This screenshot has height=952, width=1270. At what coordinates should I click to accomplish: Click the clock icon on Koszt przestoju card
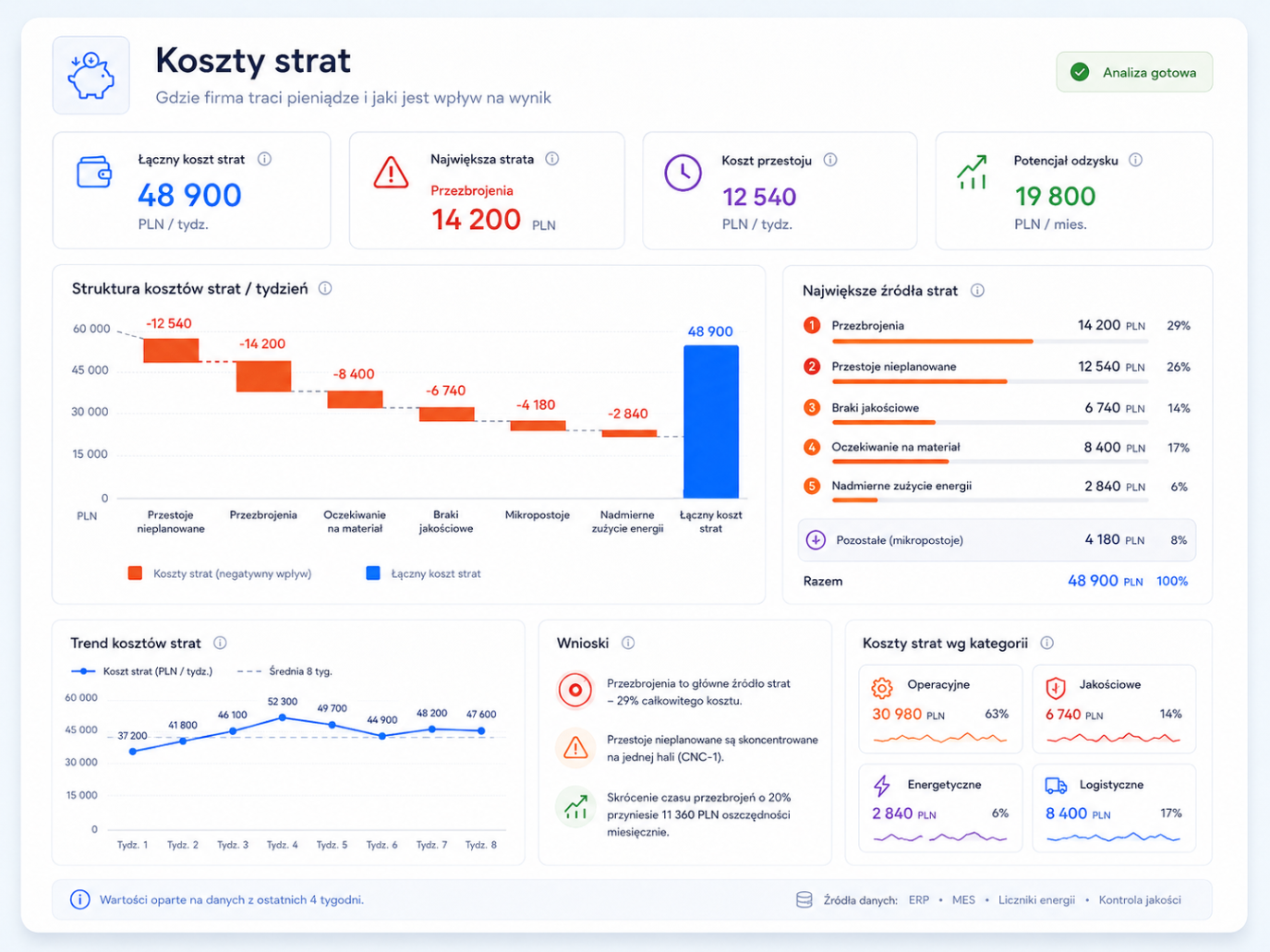tap(683, 173)
